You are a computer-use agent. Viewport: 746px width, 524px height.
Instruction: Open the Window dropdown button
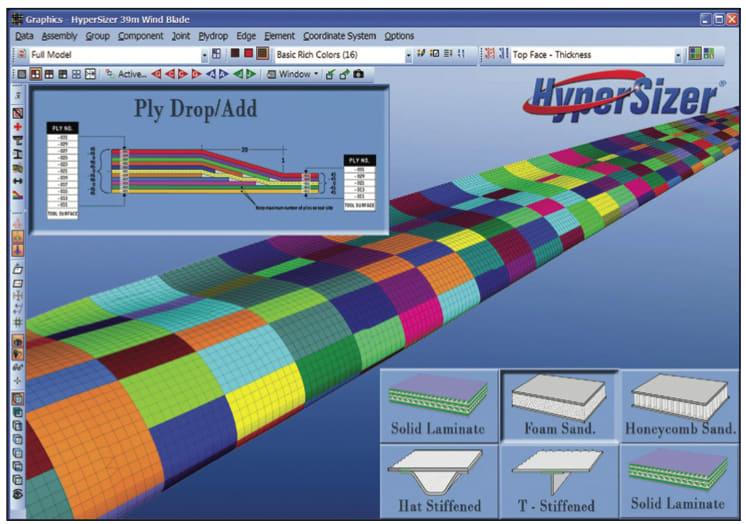(x=292, y=74)
